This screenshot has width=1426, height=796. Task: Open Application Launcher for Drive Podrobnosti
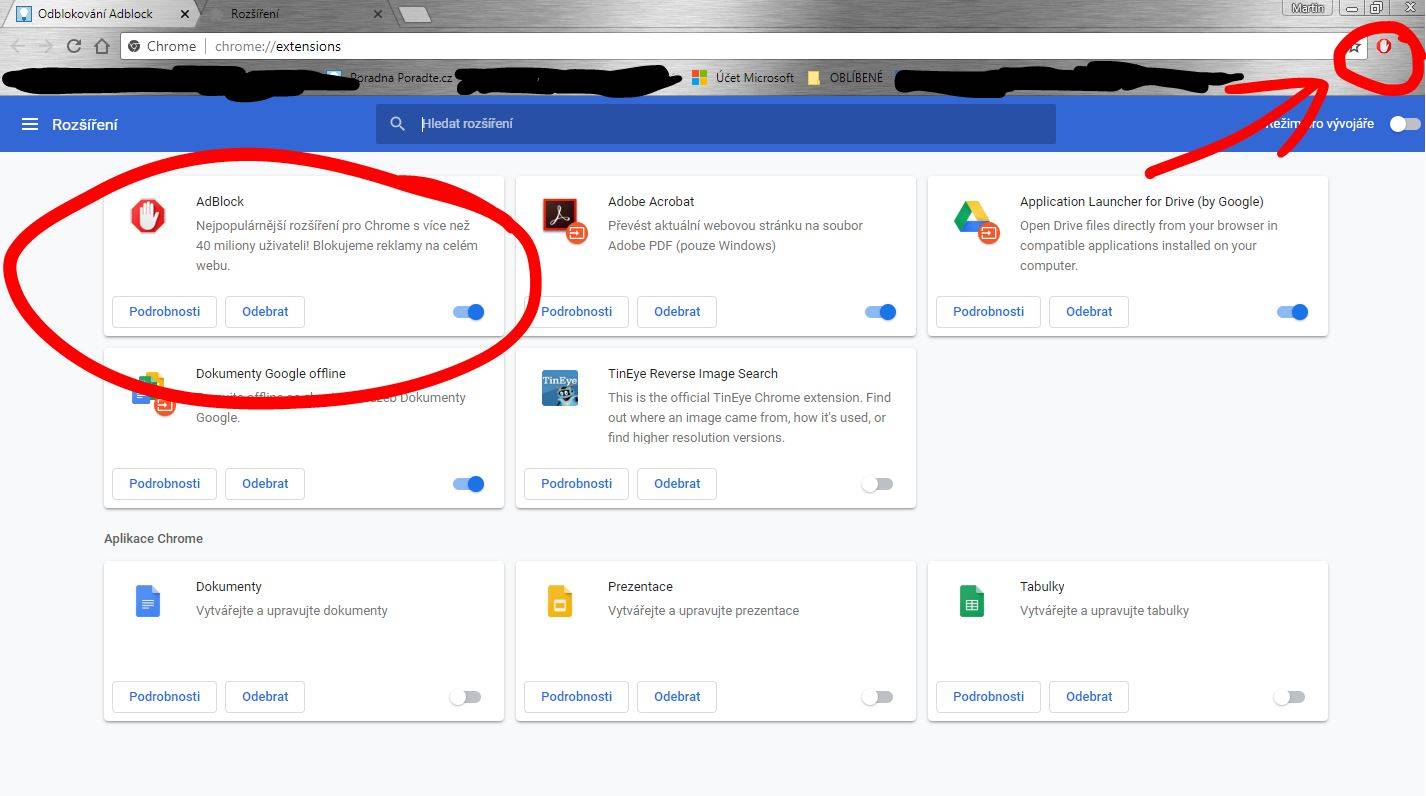pos(988,311)
